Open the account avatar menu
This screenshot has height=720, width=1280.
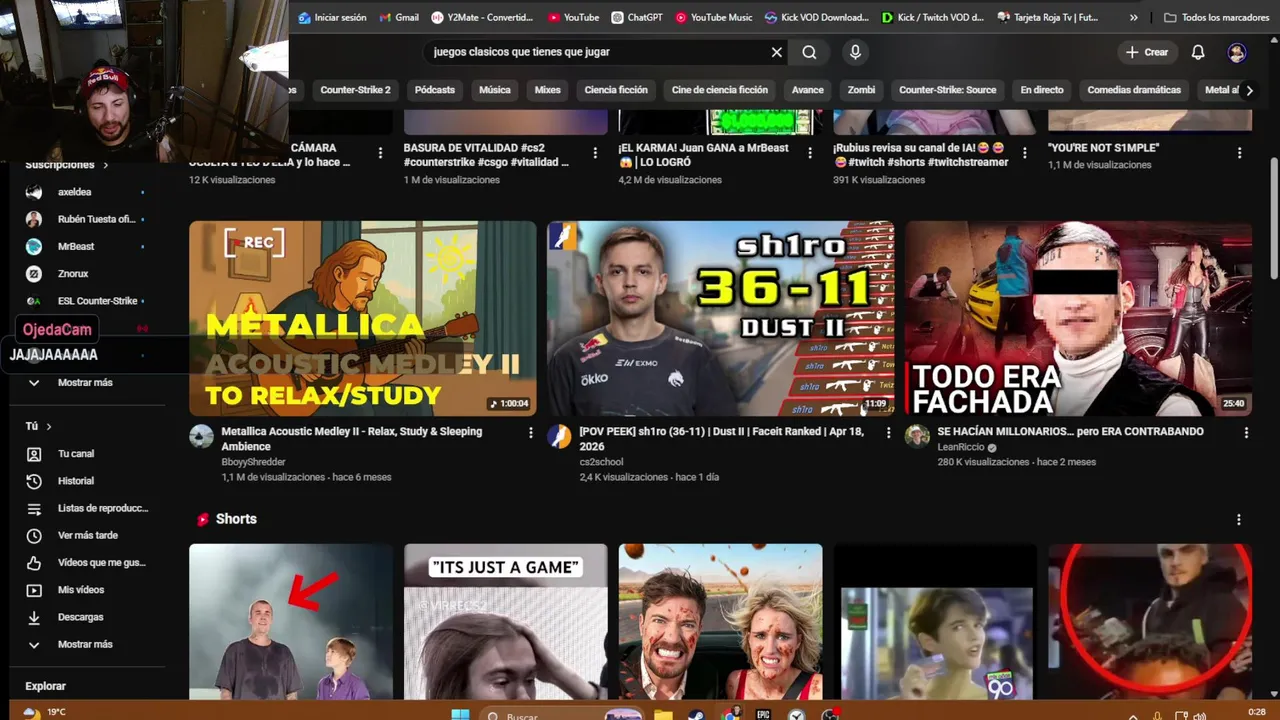(1237, 52)
